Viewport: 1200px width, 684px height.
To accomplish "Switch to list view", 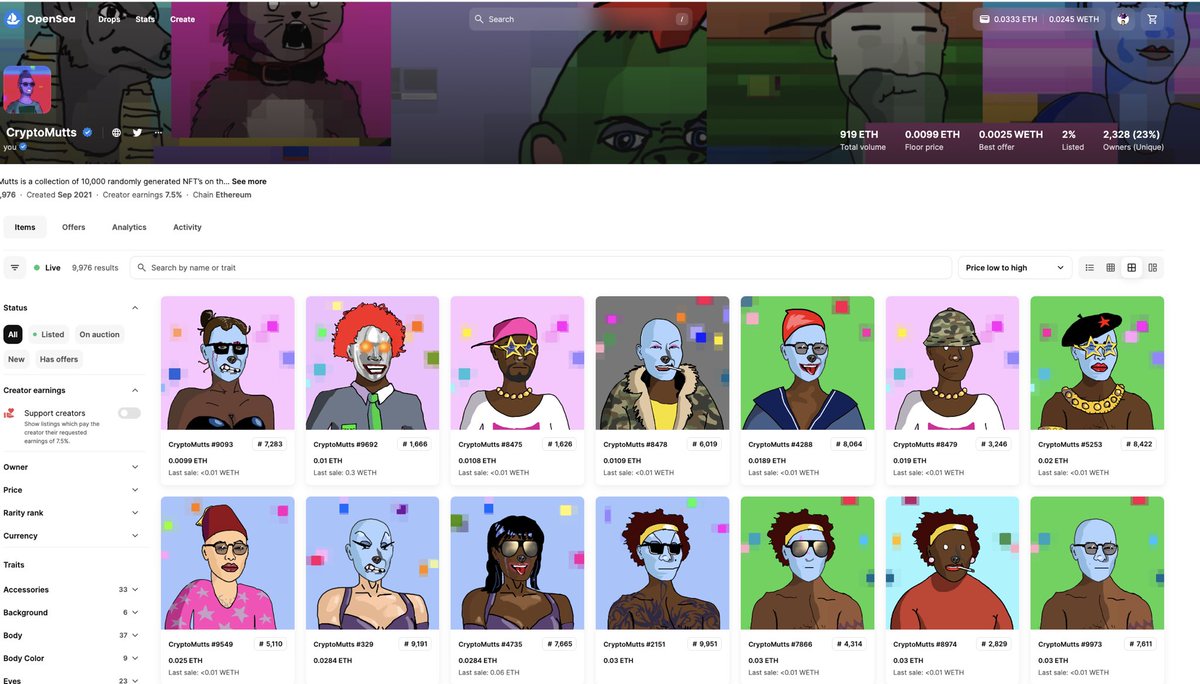I will (x=1090, y=268).
